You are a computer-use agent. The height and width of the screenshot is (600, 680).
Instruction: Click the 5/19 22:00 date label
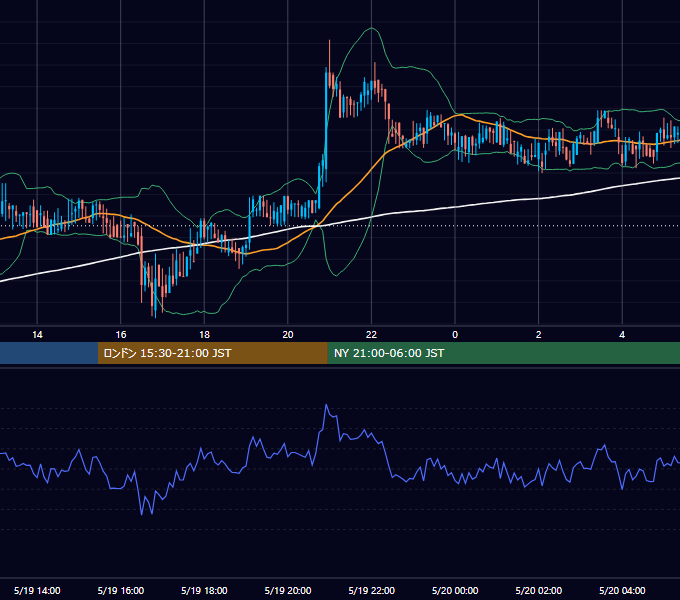click(x=372, y=590)
